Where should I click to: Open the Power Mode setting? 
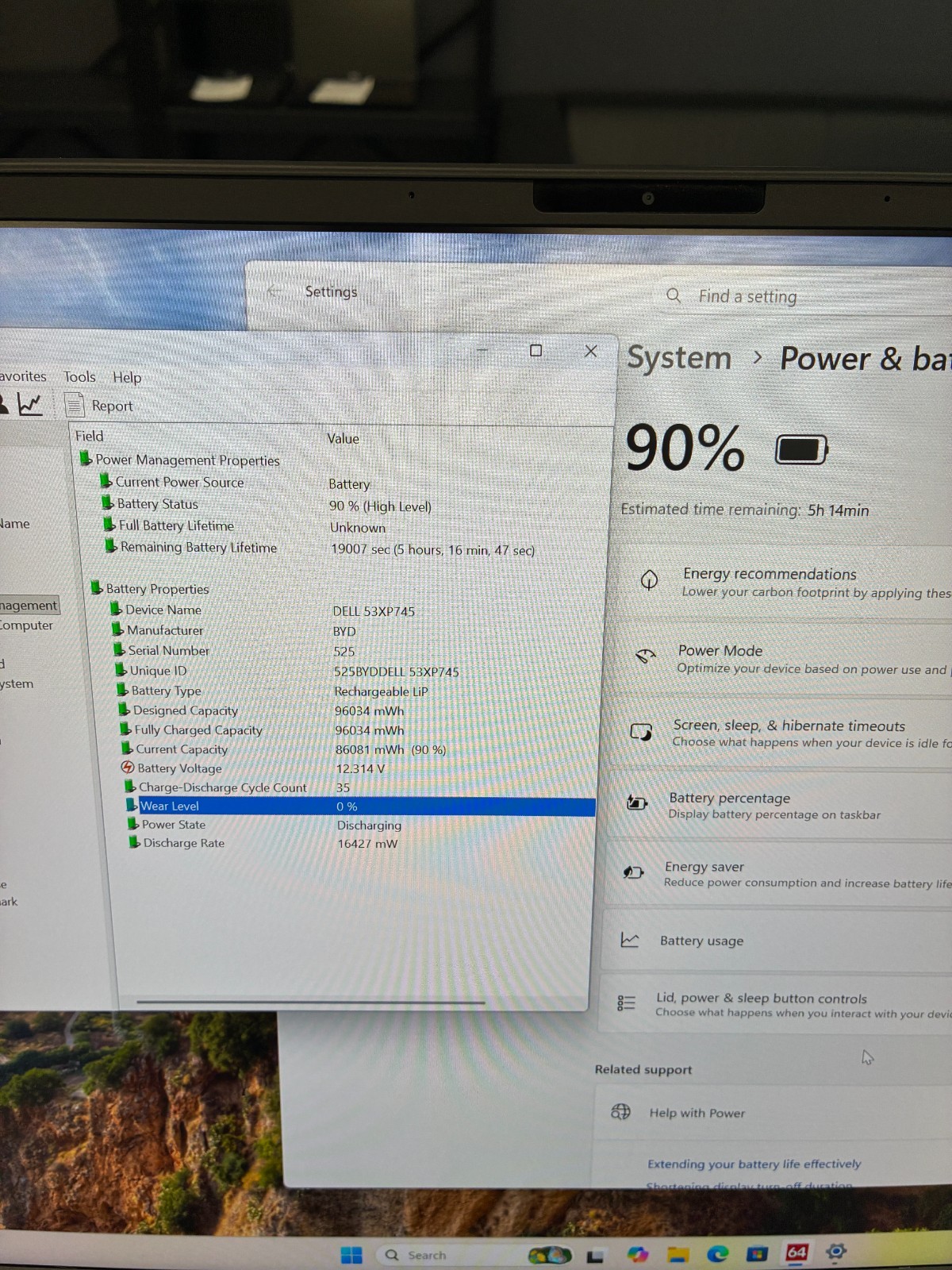[x=777, y=658]
